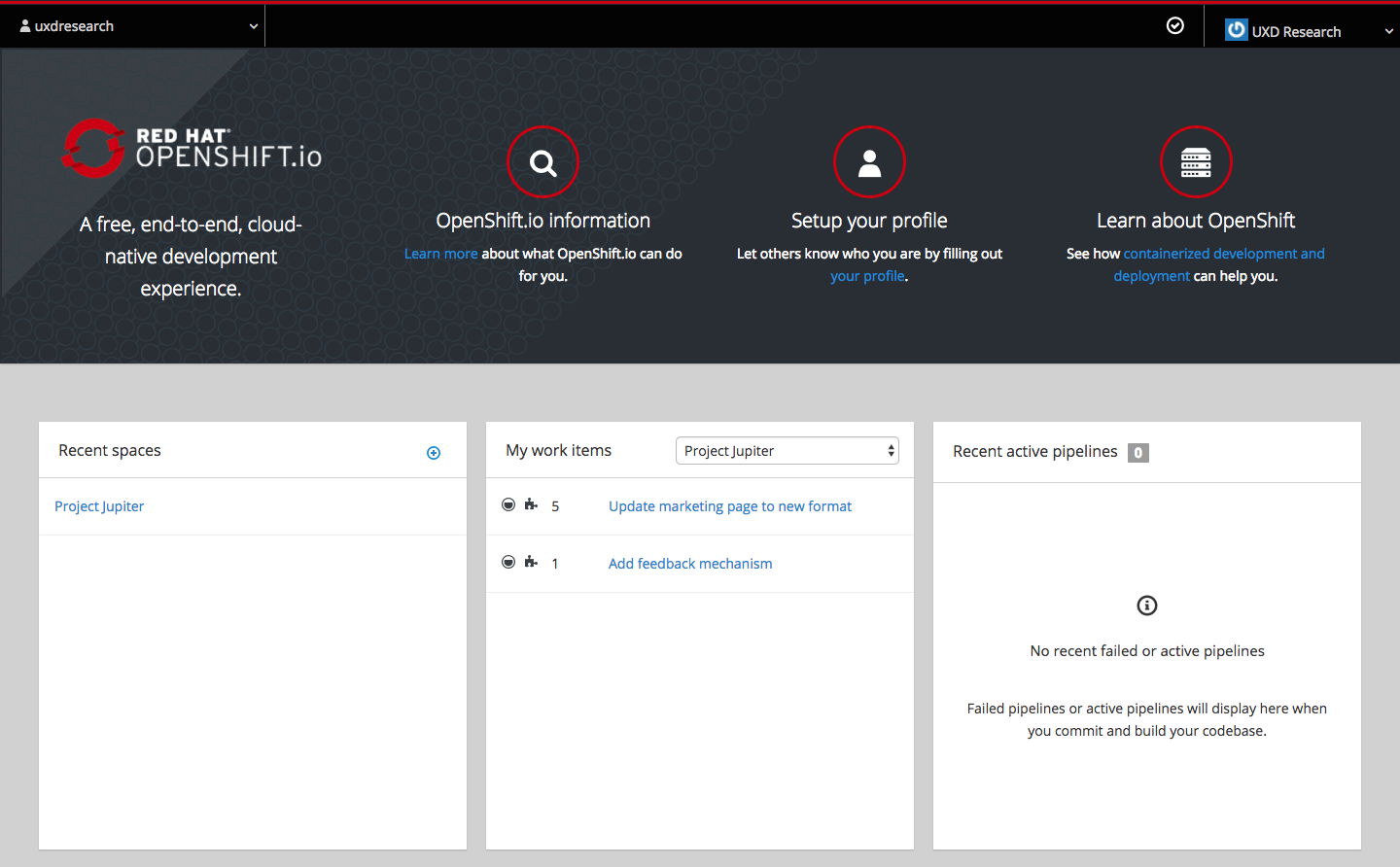
Task: Follow the Learn more link
Action: tap(441, 254)
